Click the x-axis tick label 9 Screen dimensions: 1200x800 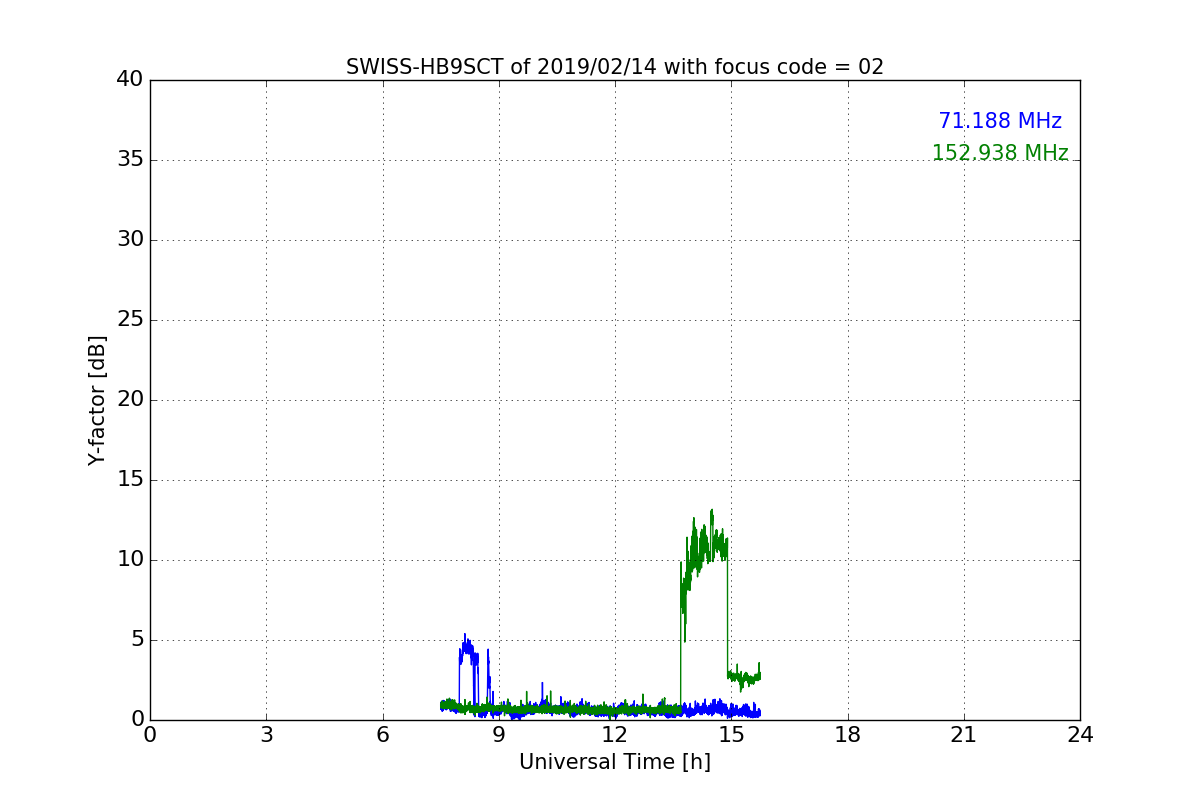[x=499, y=735]
